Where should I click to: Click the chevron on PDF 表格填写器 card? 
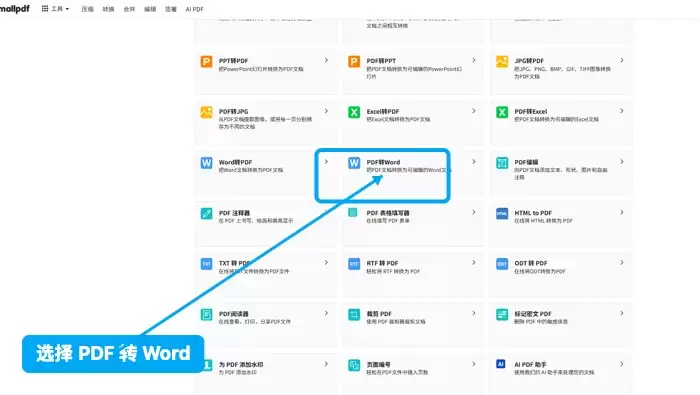pos(474,212)
